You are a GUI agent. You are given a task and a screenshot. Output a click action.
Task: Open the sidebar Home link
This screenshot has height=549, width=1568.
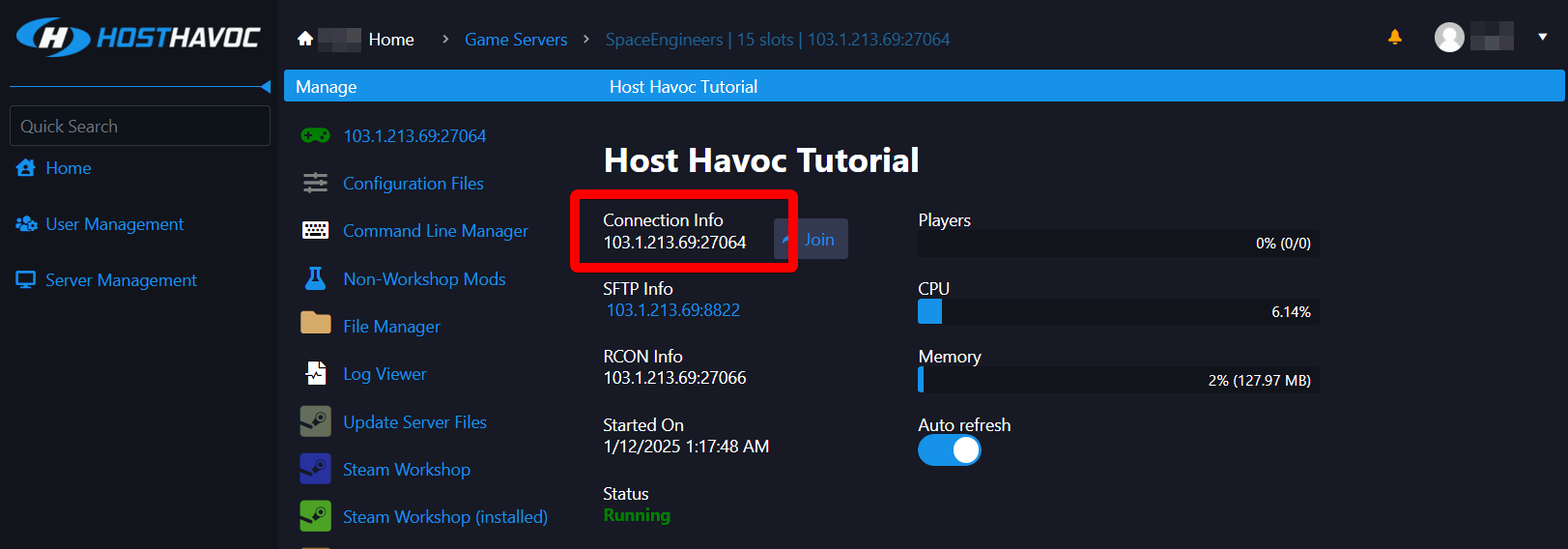pyautogui.click(x=69, y=168)
